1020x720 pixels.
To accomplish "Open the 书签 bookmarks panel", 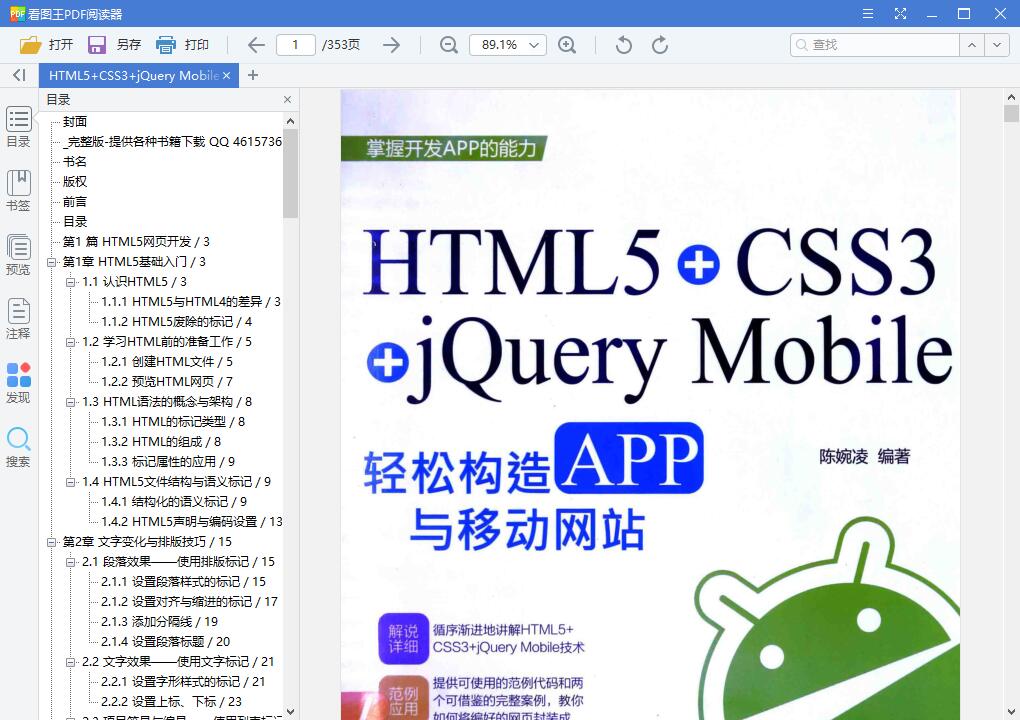I will pos(19,191).
